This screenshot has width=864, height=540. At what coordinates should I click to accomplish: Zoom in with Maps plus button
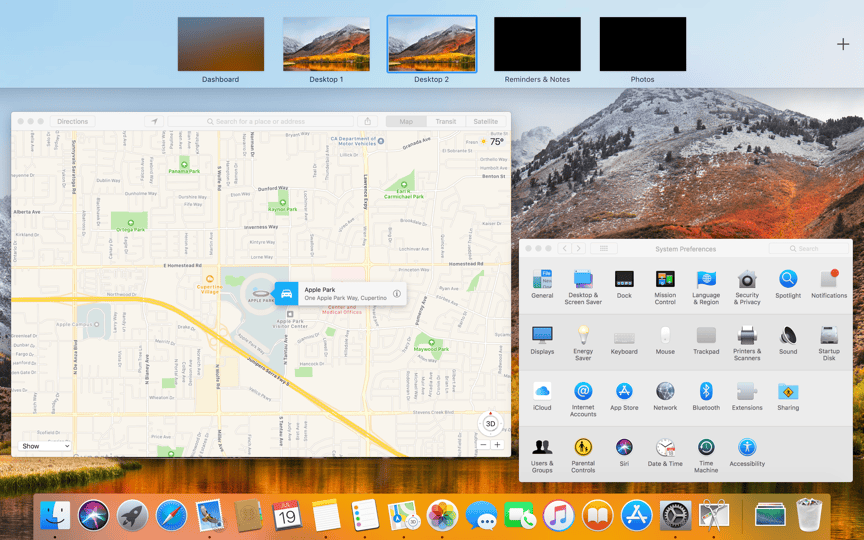(x=497, y=445)
